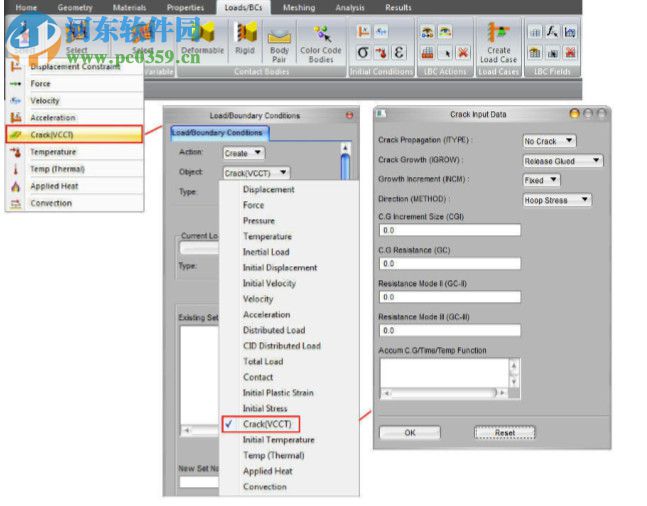Image resolution: width=647 pixels, height=506 pixels.
Task: Activate Color Code Bodies tool
Action: (x=321, y=45)
